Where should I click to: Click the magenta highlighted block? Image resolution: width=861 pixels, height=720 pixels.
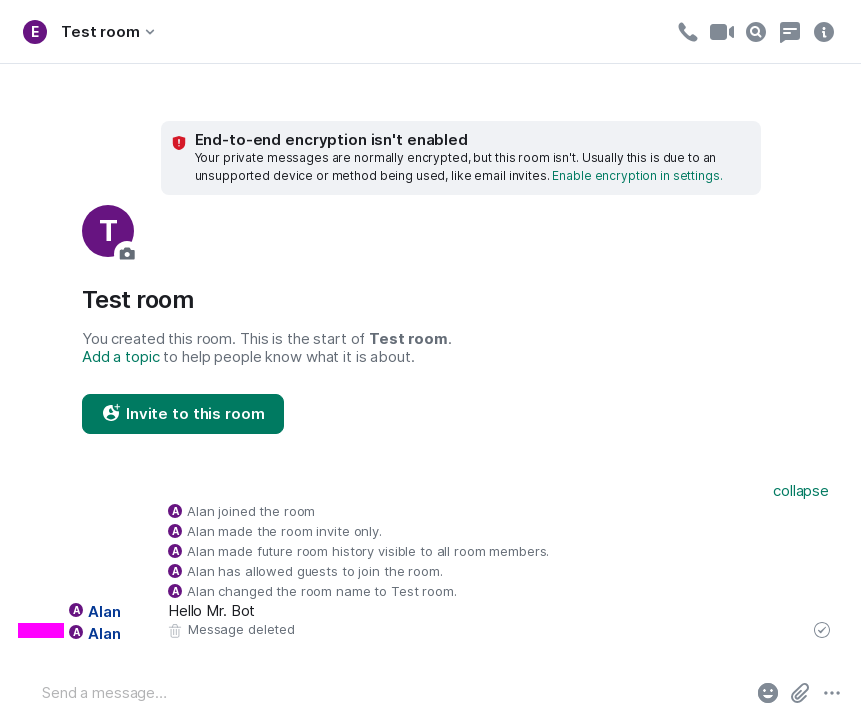coord(41,630)
